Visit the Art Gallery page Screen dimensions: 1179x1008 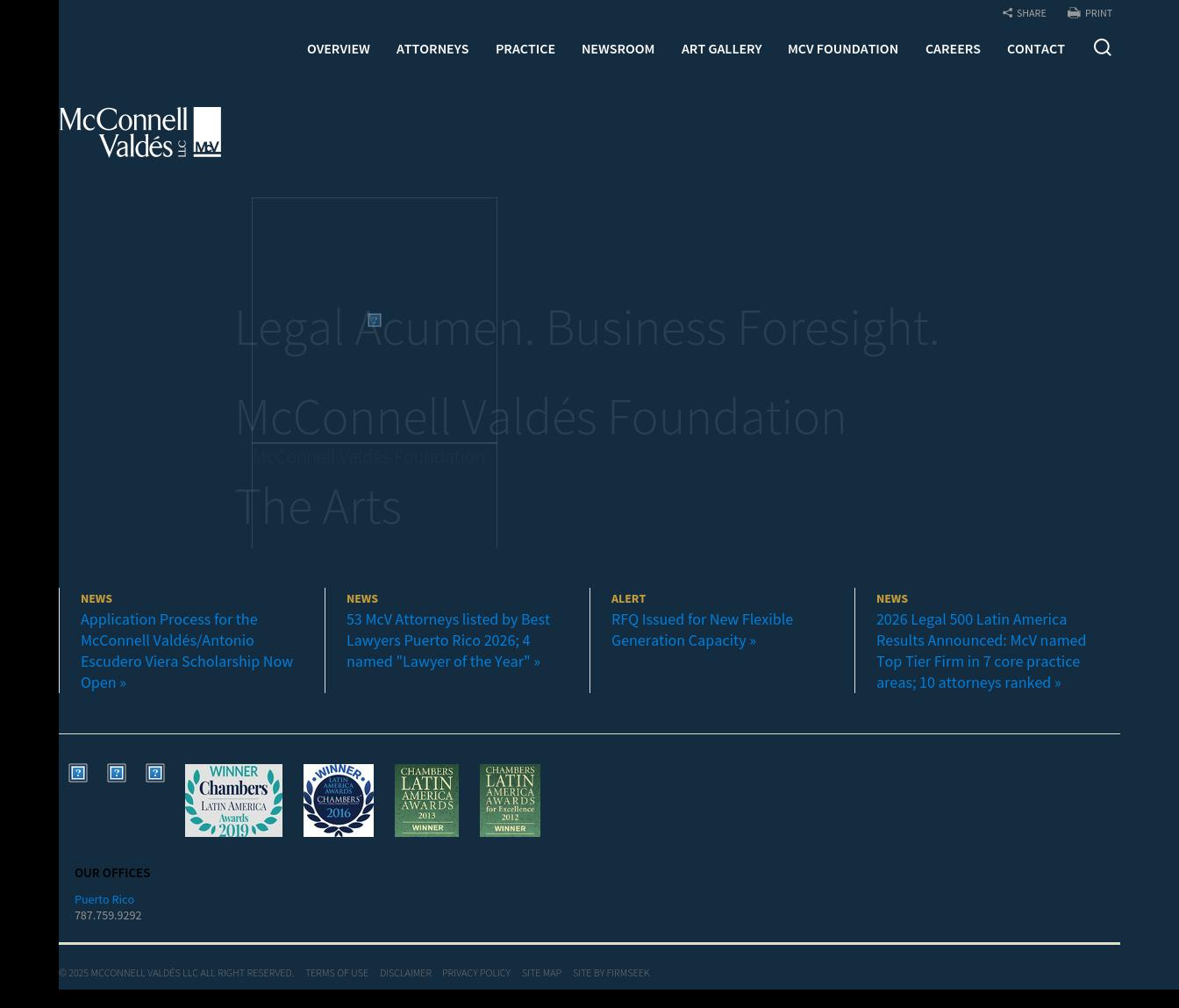tap(721, 49)
